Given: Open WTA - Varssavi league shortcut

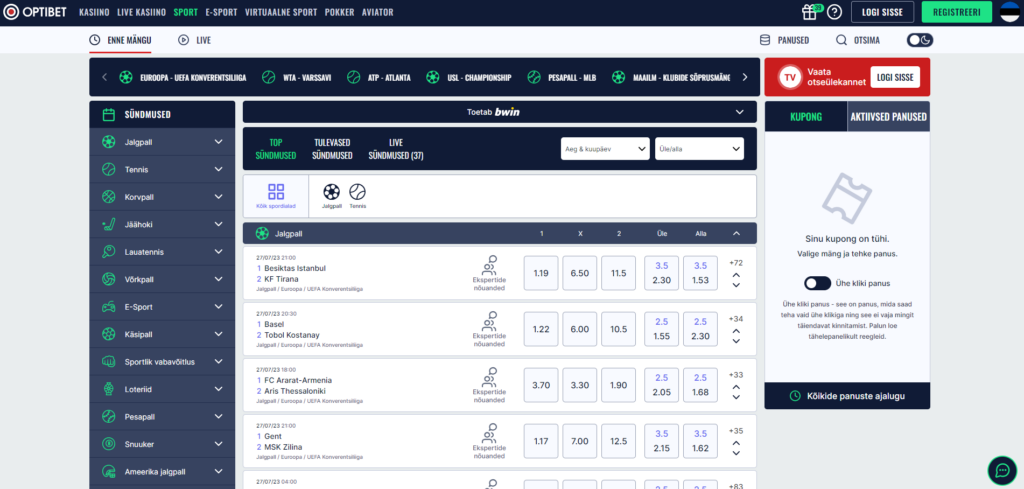Looking at the screenshot, I should (x=296, y=77).
